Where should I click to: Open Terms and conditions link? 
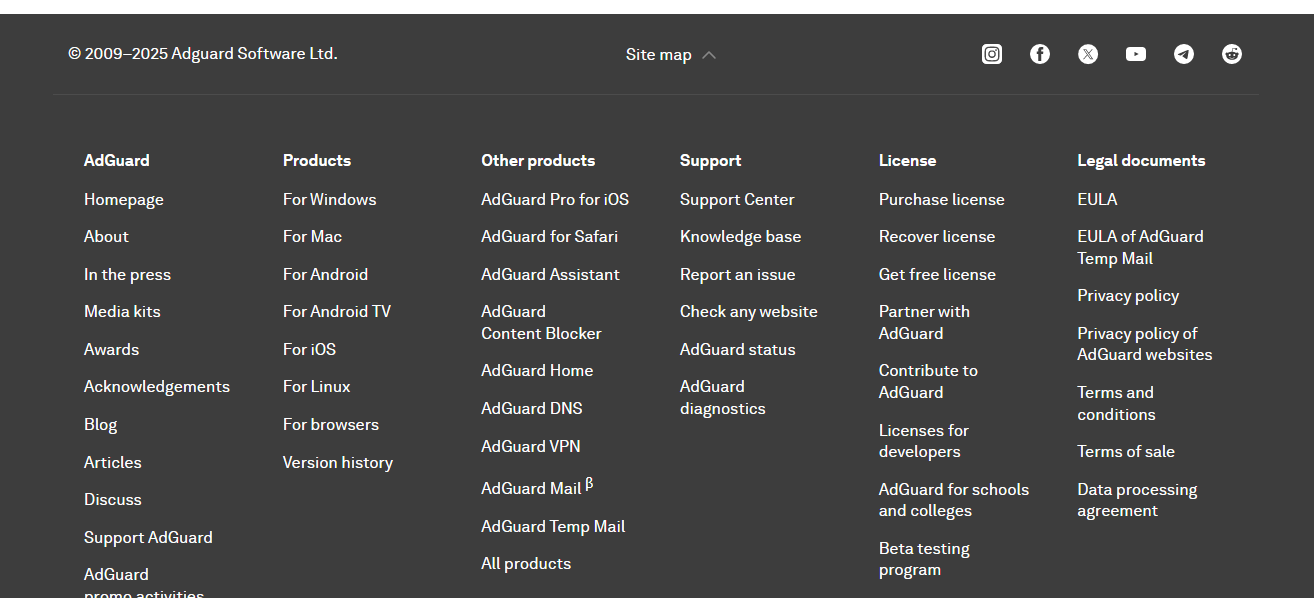coord(1116,404)
